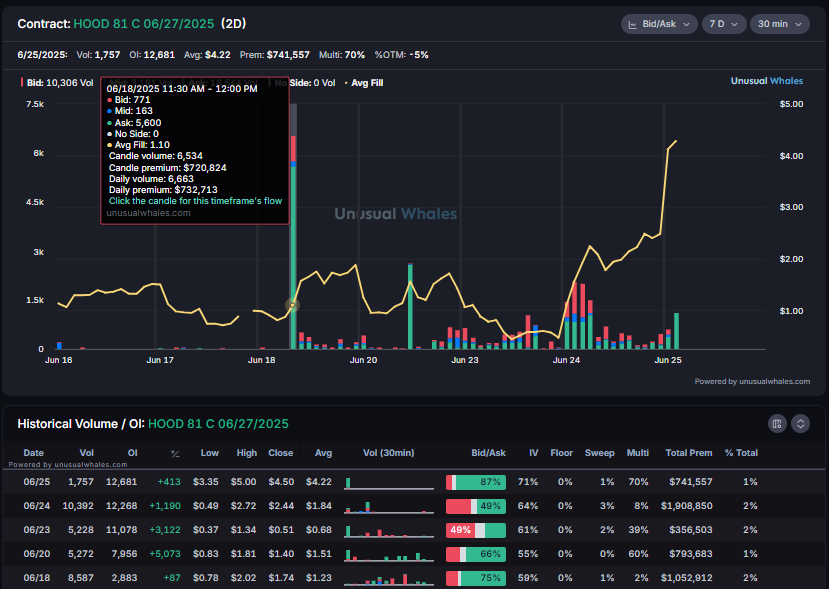
Task: Sort the table by Multi column header
Action: [638, 453]
